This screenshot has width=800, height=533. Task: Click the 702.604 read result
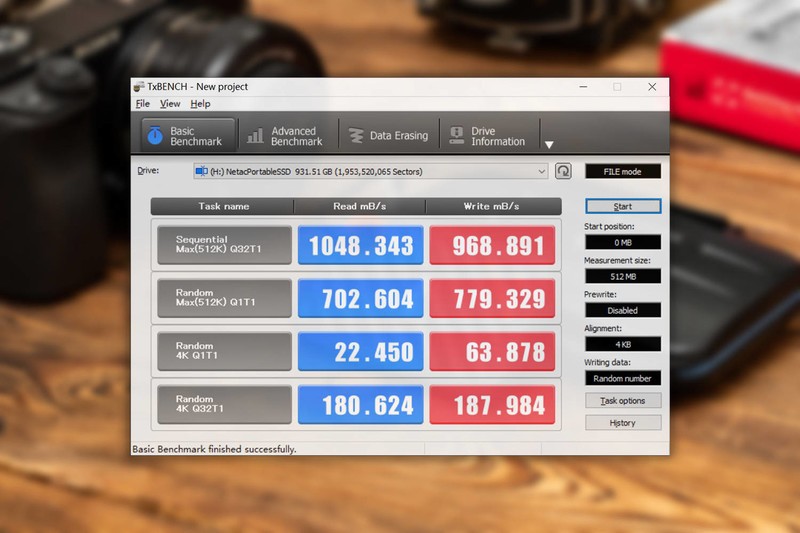point(361,298)
